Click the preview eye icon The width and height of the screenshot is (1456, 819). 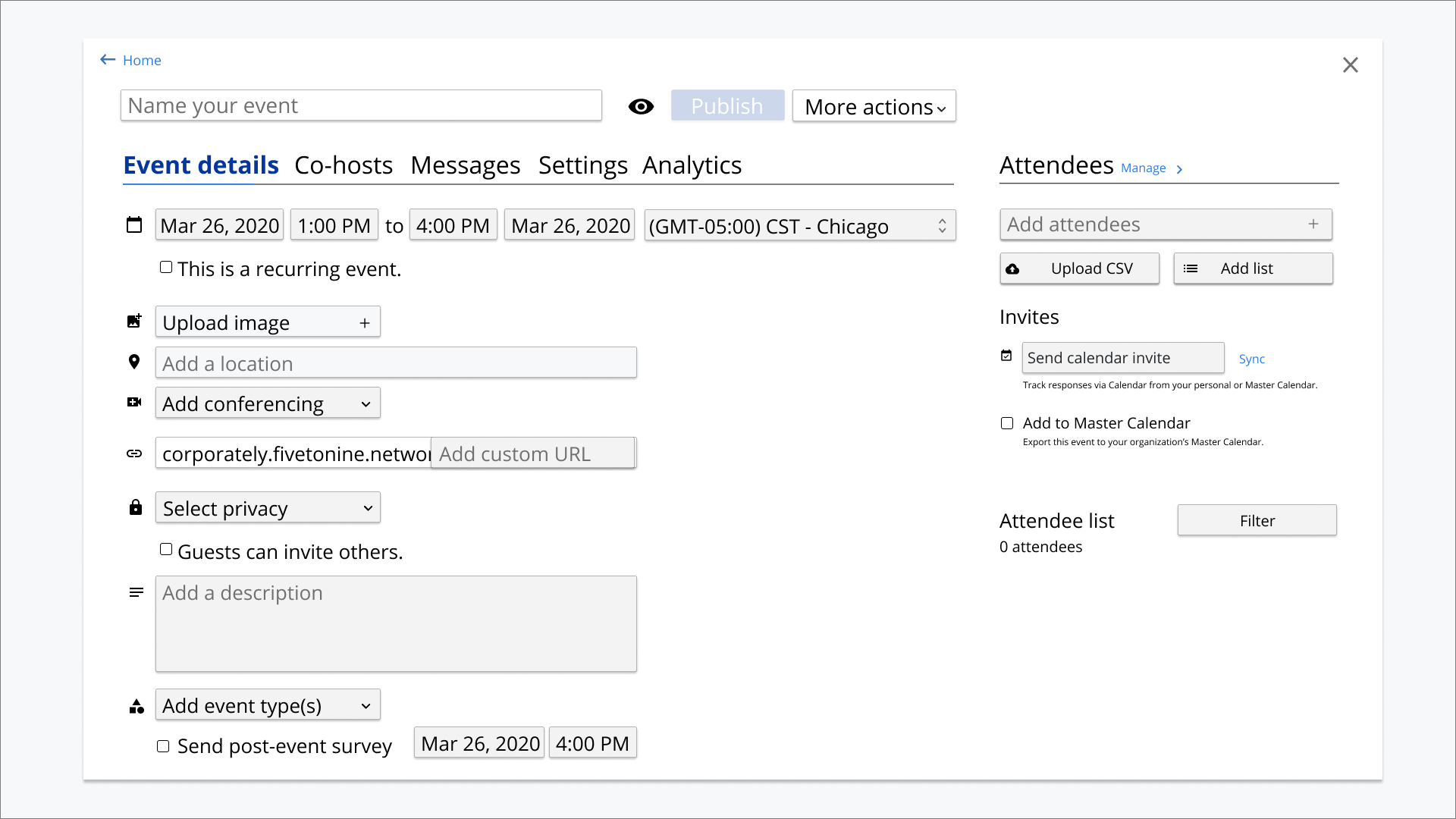(x=641, y=107)
